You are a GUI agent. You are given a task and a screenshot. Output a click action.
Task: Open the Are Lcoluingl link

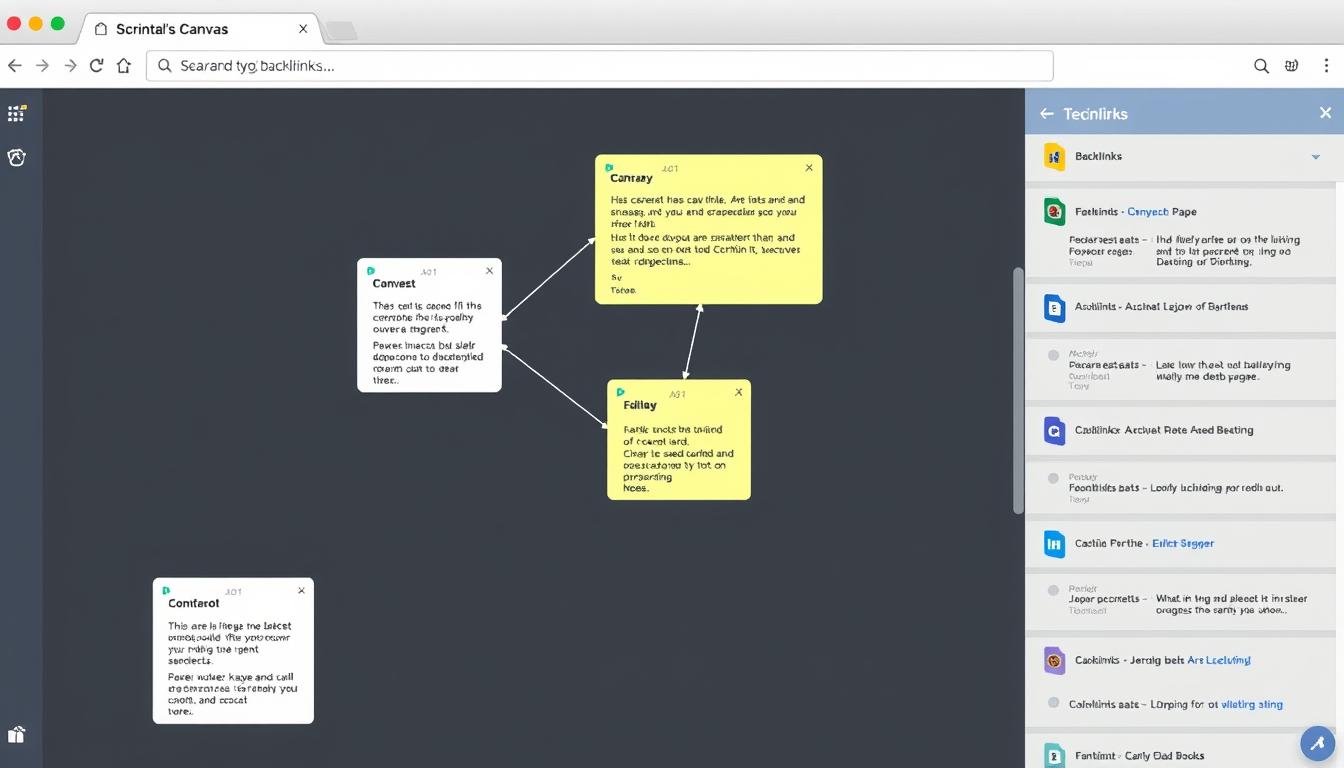pos(1219,660)
